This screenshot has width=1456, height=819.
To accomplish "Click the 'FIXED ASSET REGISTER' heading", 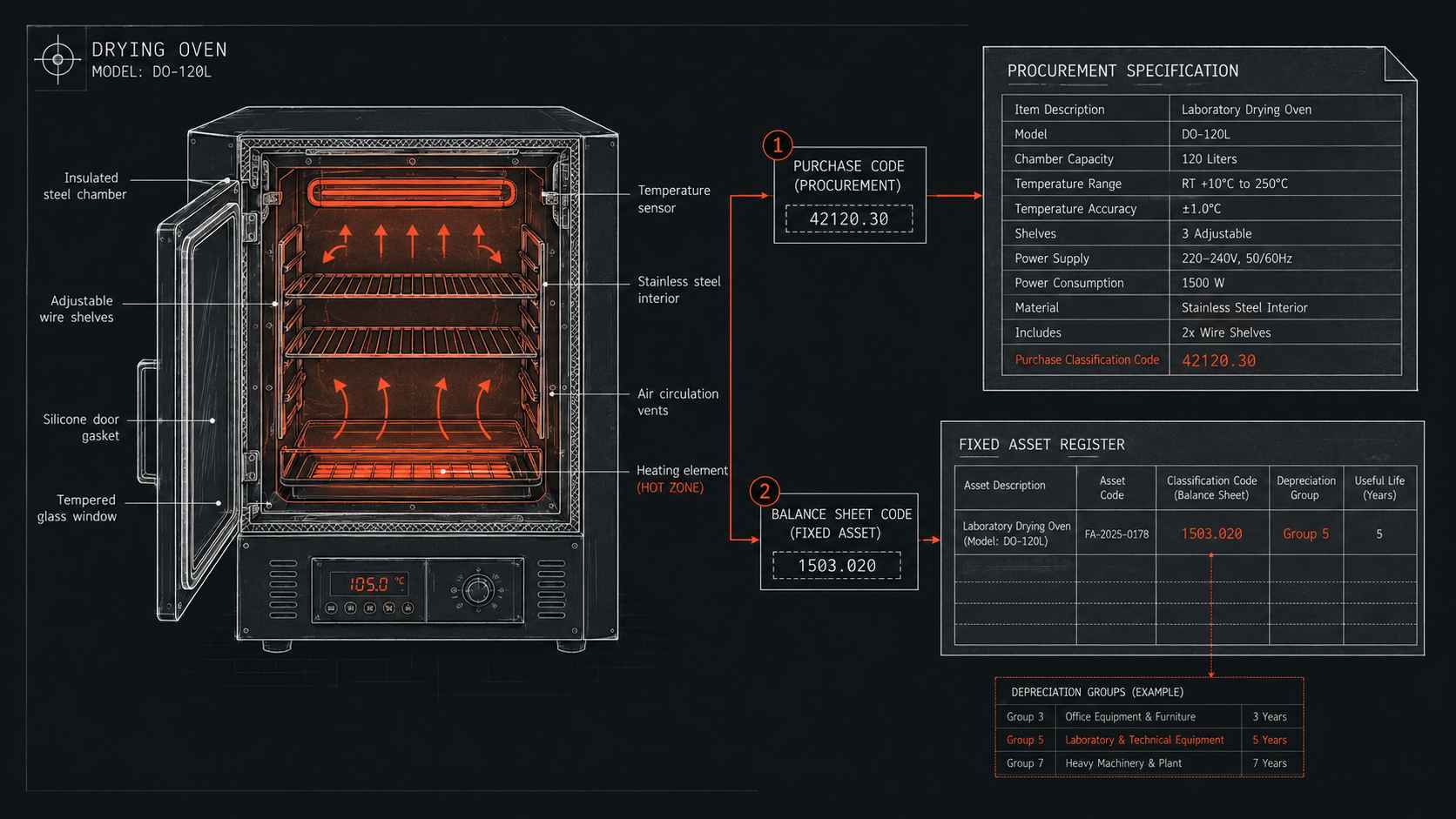I will (1041, 444).
